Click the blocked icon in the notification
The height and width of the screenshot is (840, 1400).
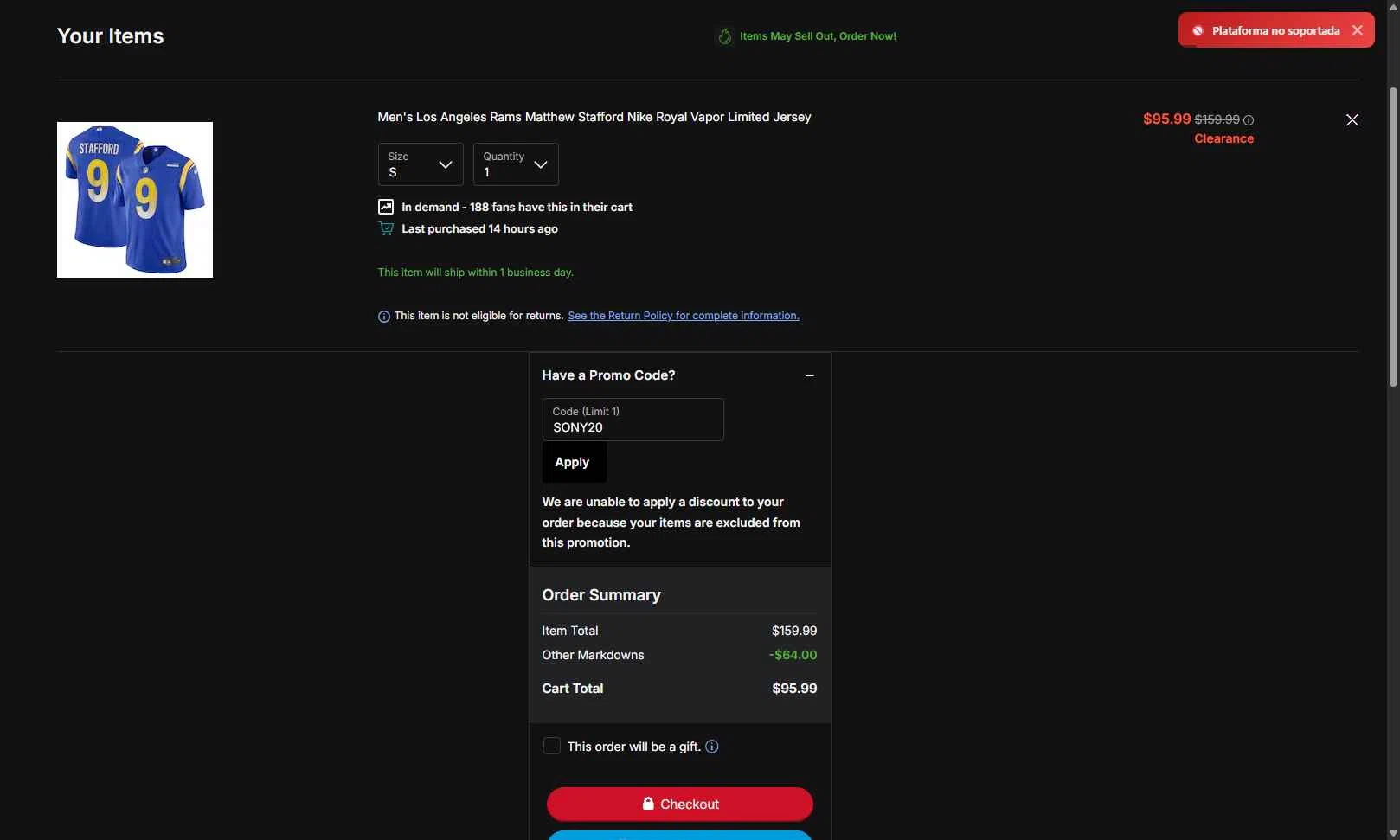click(1198, 31)
